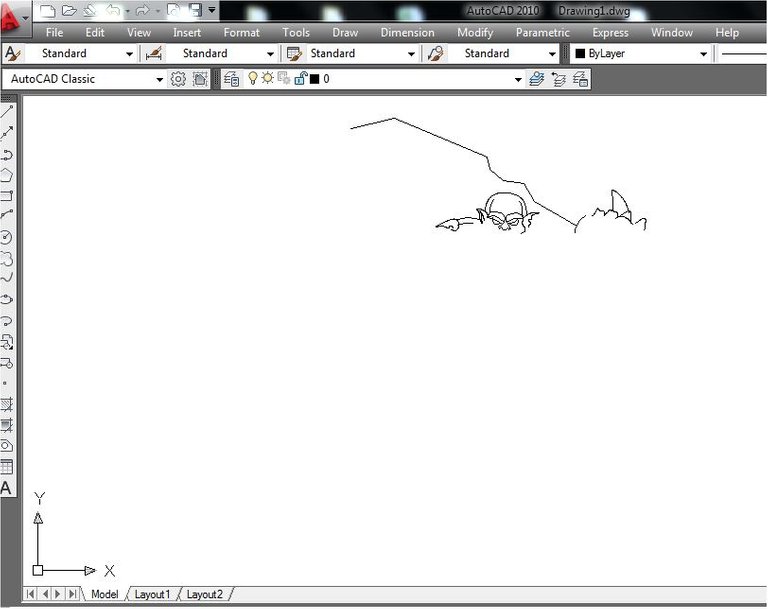The height and width of the screenshot is (609, 768).
Task: Open the Format menu
Action: click(241, 32)
